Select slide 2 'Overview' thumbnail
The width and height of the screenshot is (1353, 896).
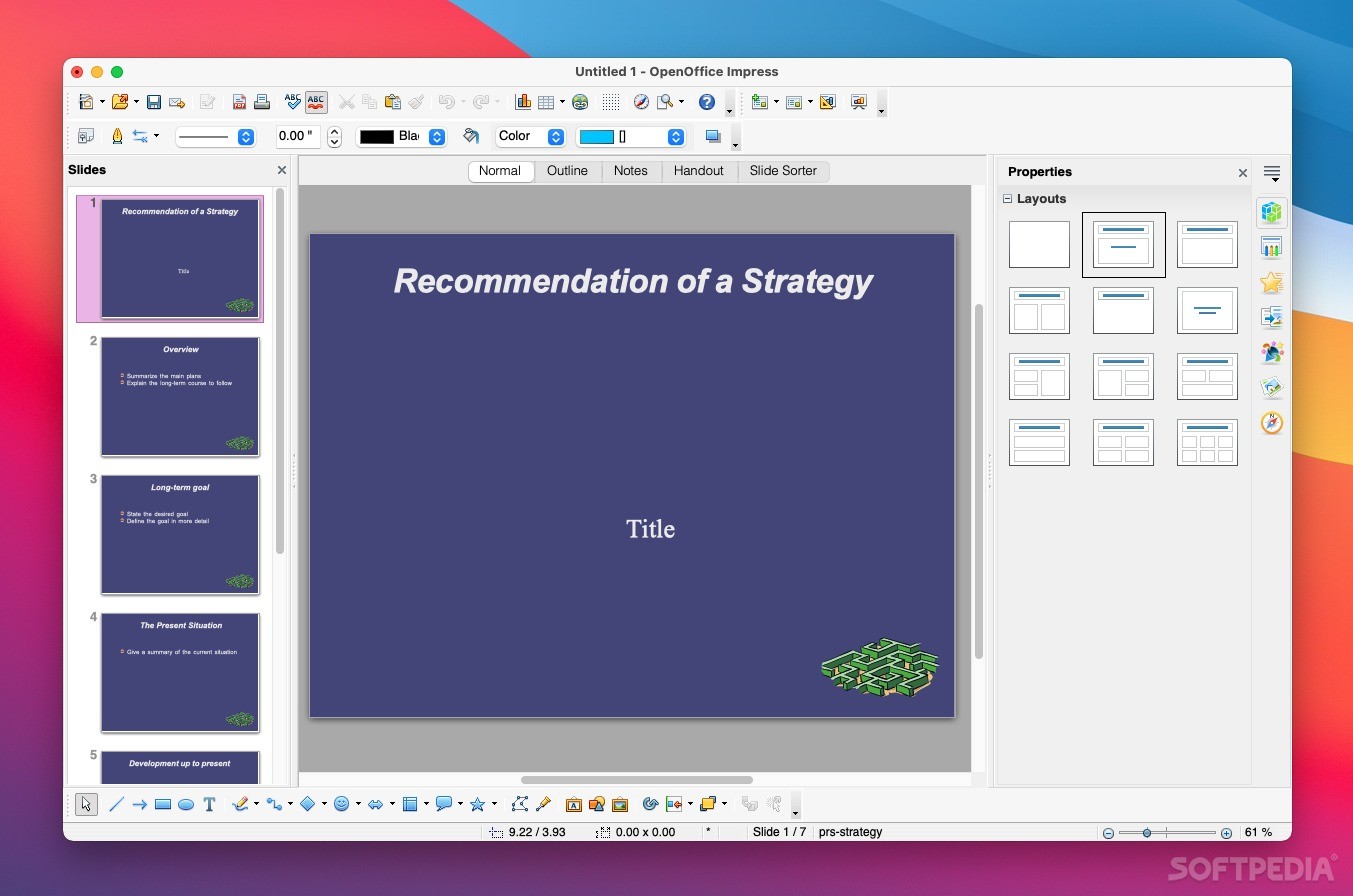pos(180,396)
